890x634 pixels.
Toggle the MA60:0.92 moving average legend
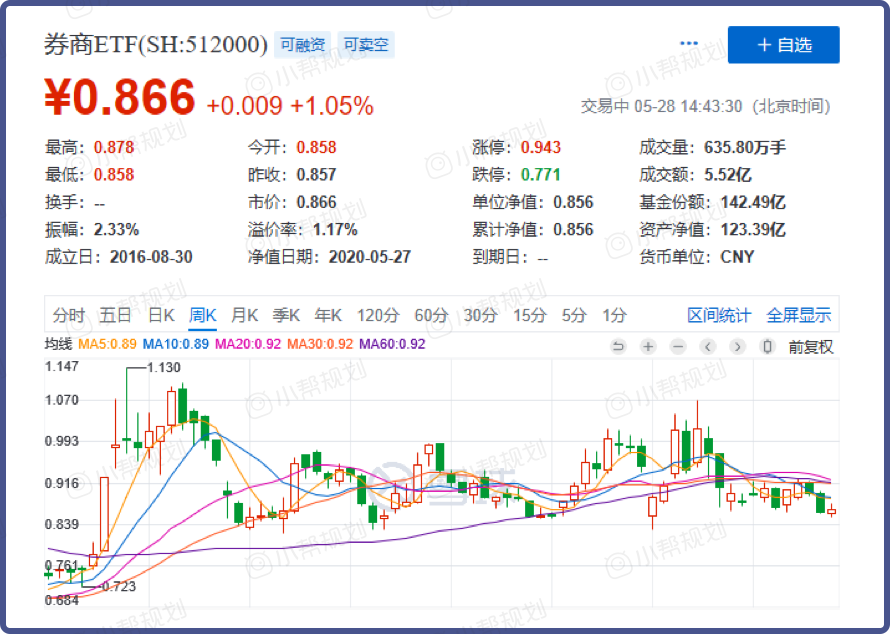[x=392, y=344]
